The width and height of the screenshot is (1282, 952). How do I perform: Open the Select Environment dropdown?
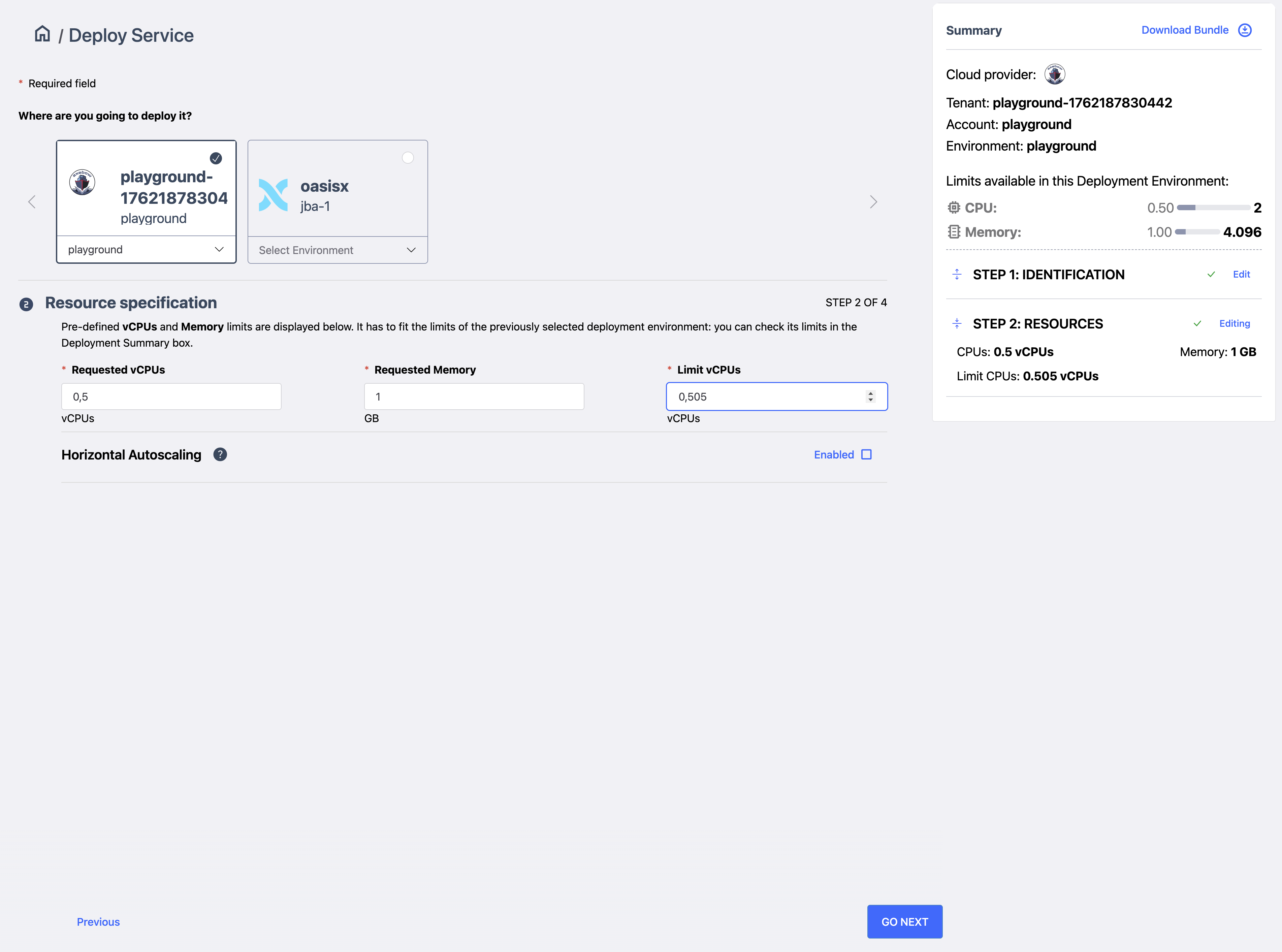click(x=338, y=250)
